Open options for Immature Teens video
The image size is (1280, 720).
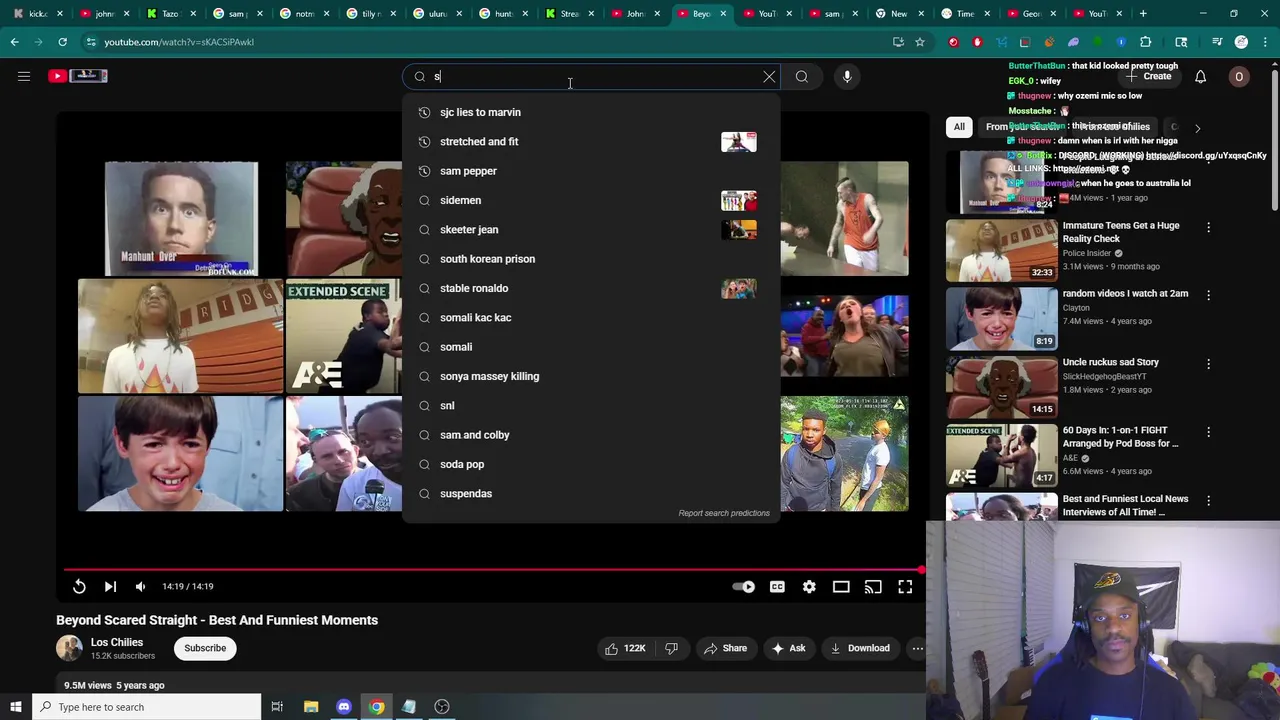click(1208, 227)
